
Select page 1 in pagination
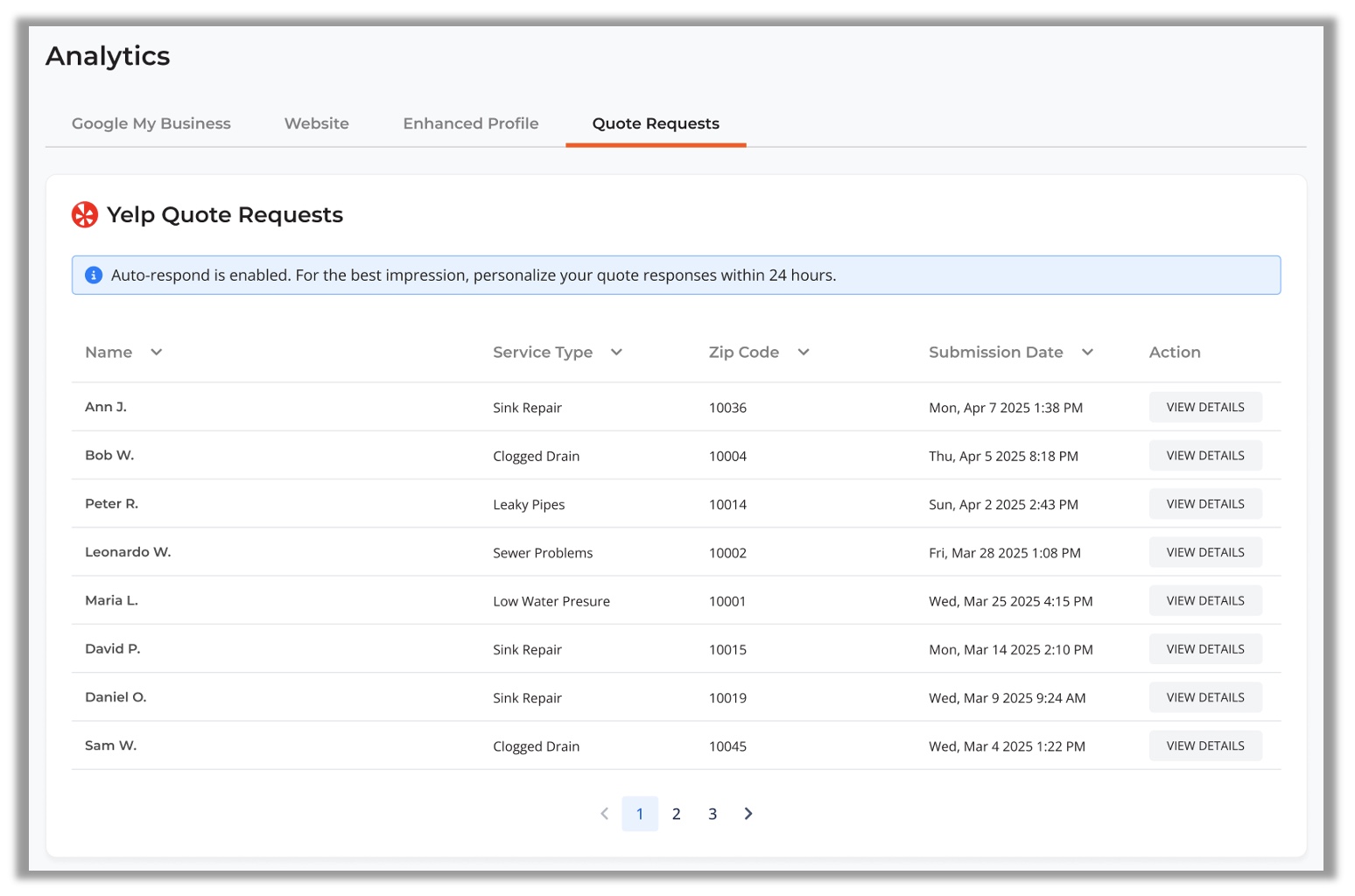[640, 814]
